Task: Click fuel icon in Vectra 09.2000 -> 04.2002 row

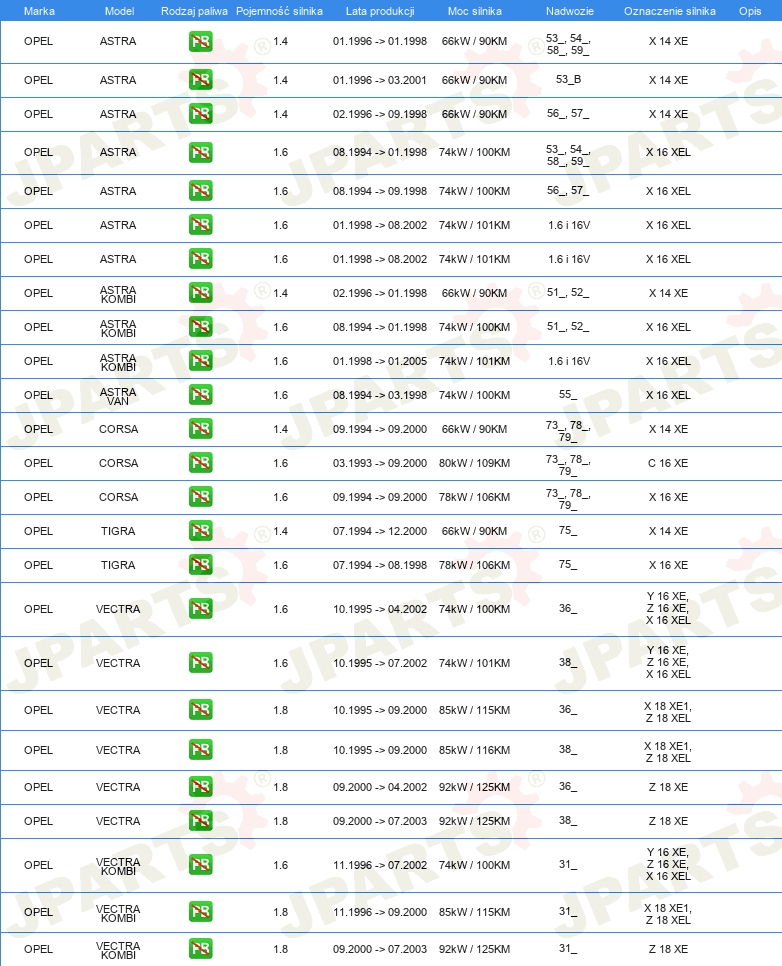Action: tap(201, 787)
